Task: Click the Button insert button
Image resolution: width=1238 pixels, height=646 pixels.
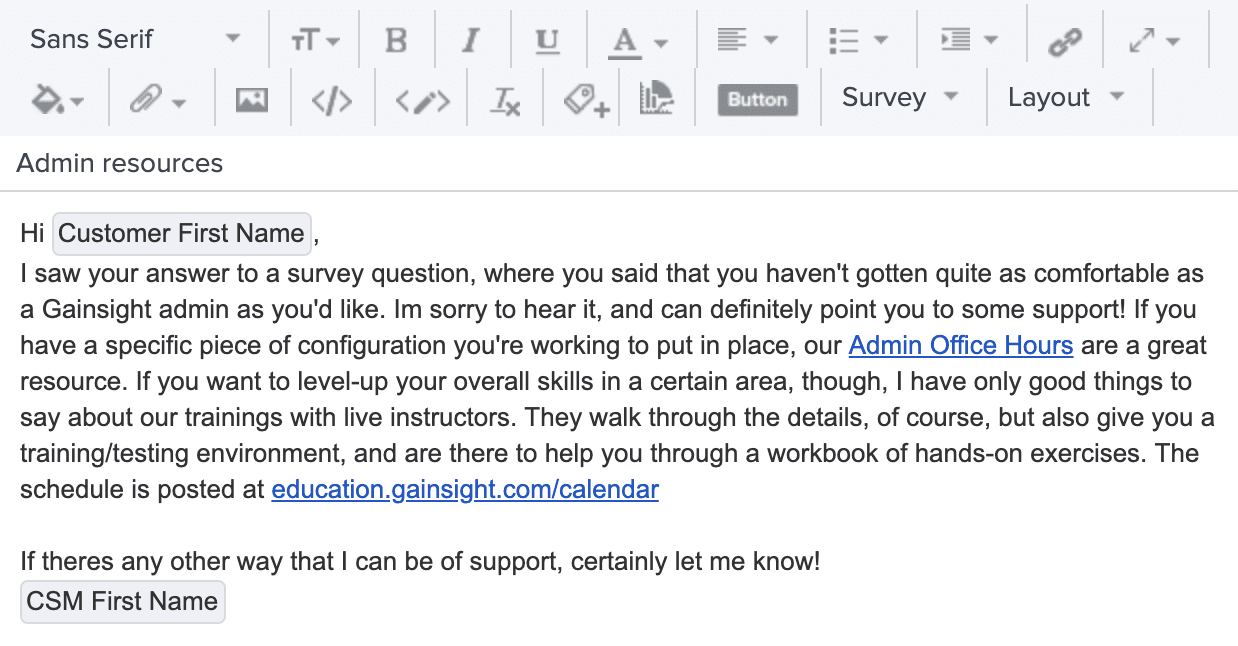Action: 757,99
